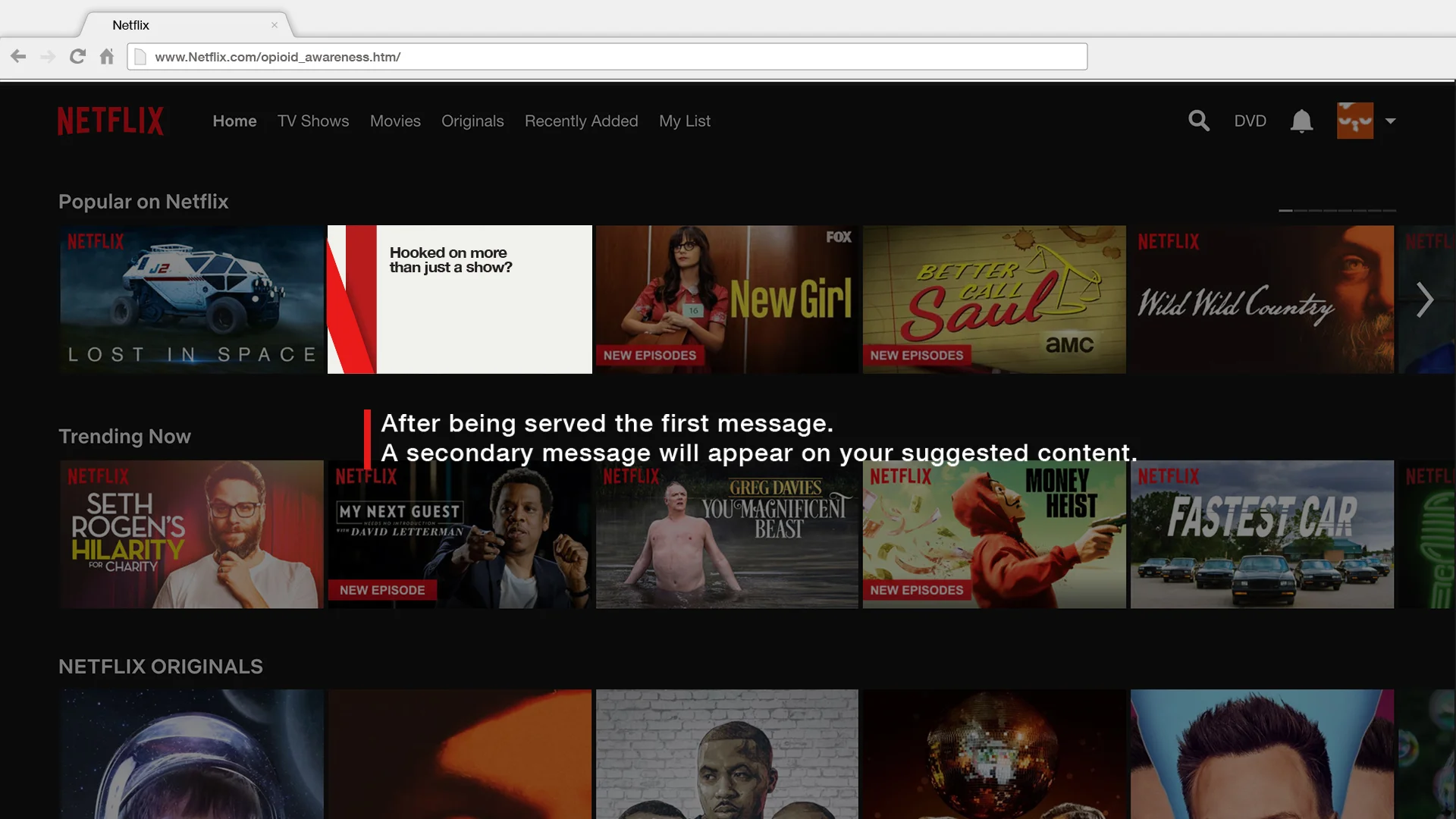Open Seth Rogen's Hilarity for Charity

click(x=192, y=535)
